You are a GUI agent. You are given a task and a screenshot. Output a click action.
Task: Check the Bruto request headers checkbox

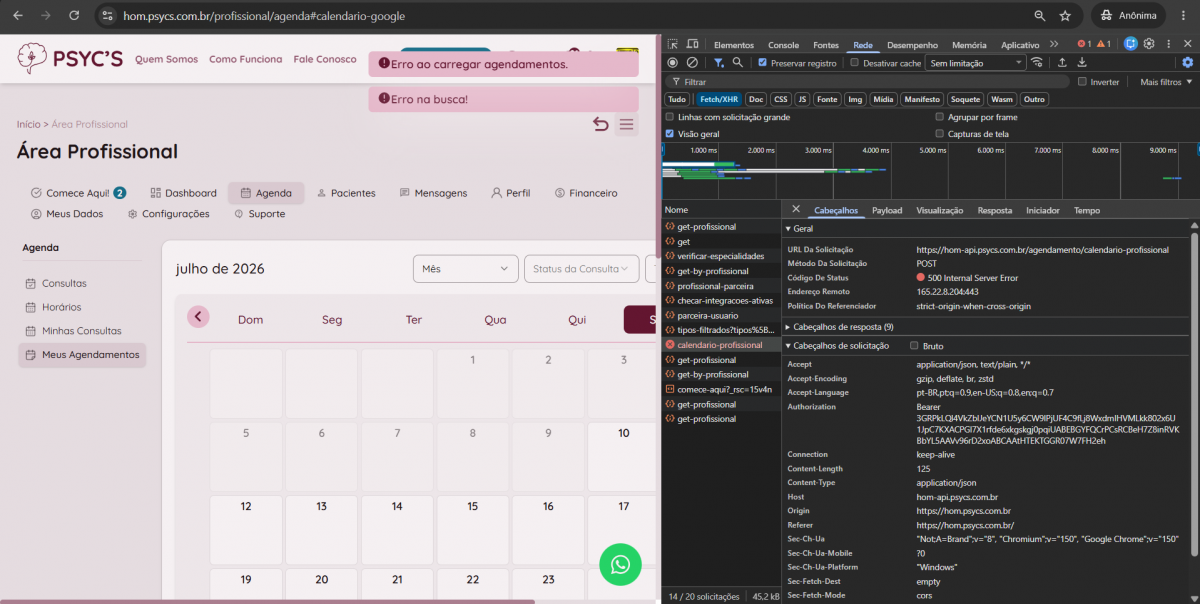tap(914, 345)
